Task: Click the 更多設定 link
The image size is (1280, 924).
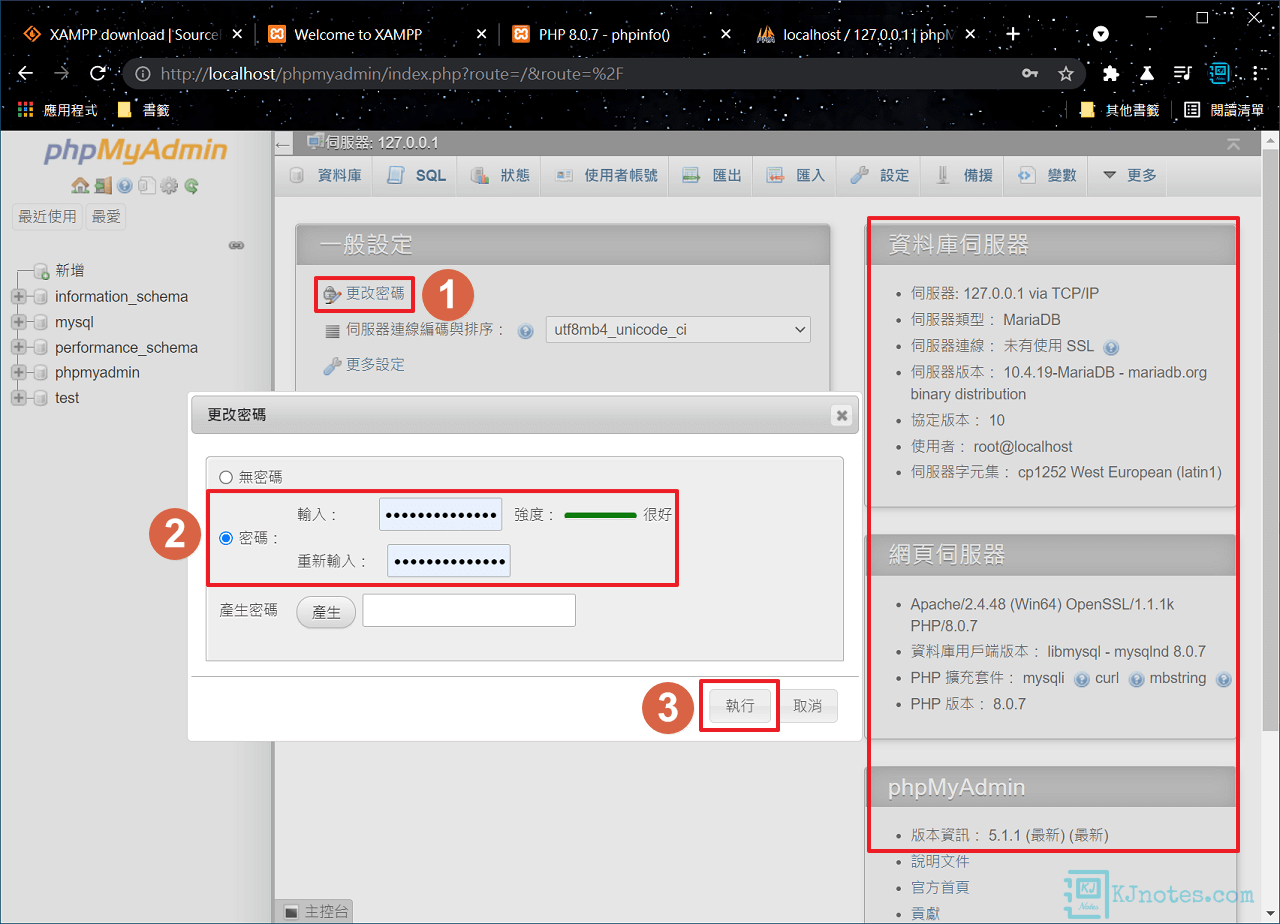Action: [375, 365]
